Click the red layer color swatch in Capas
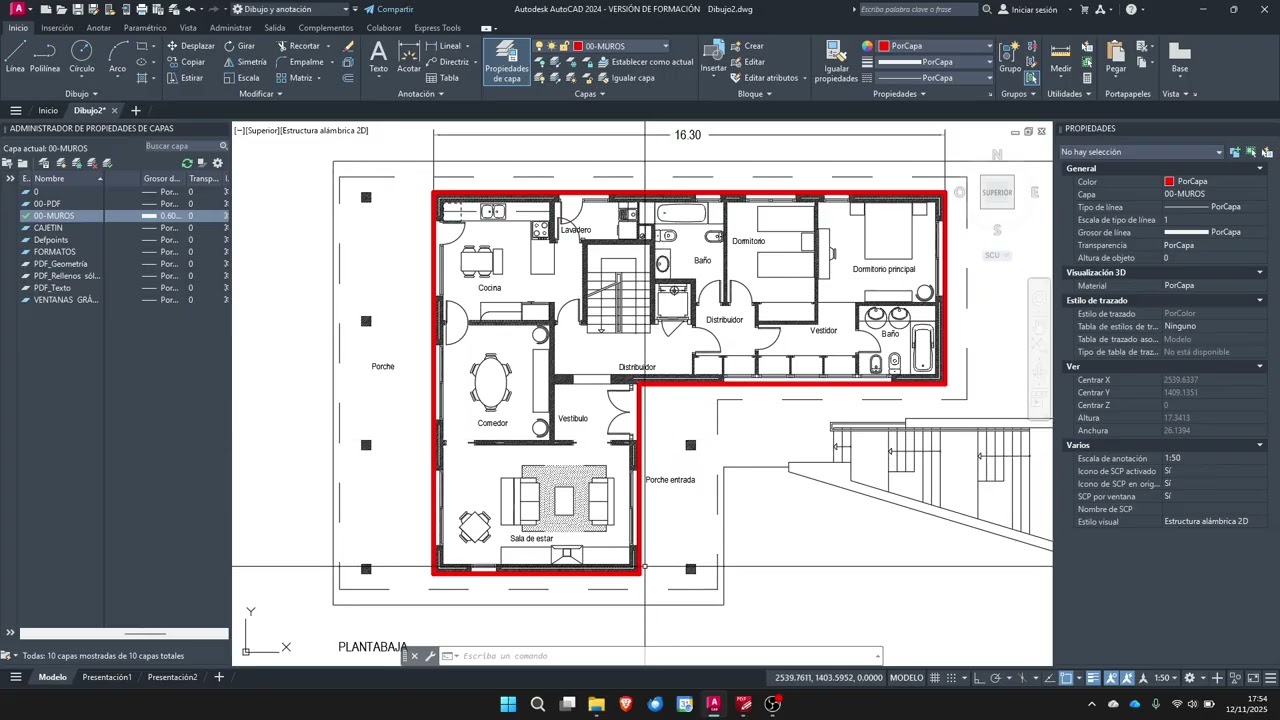 tap(578, 46)
